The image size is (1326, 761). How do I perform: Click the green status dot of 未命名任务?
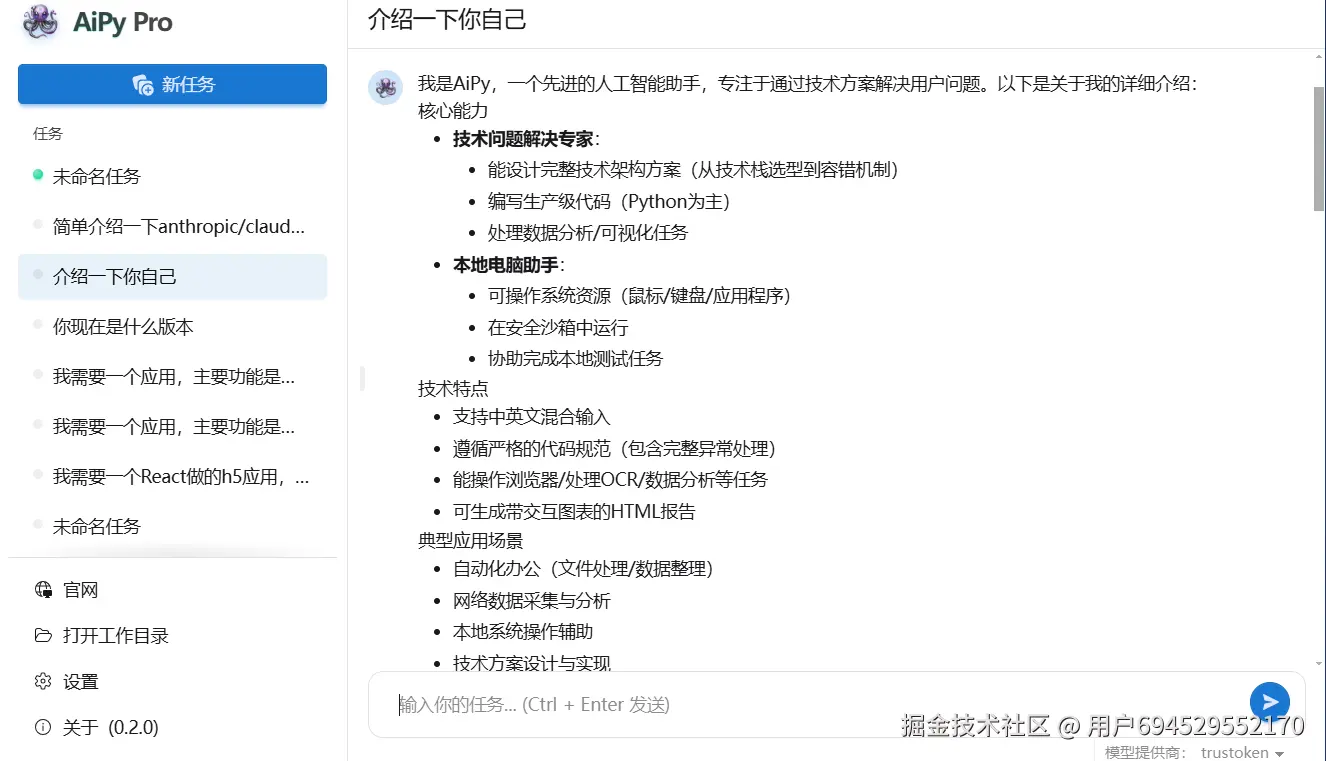click(x=38, y=175)
